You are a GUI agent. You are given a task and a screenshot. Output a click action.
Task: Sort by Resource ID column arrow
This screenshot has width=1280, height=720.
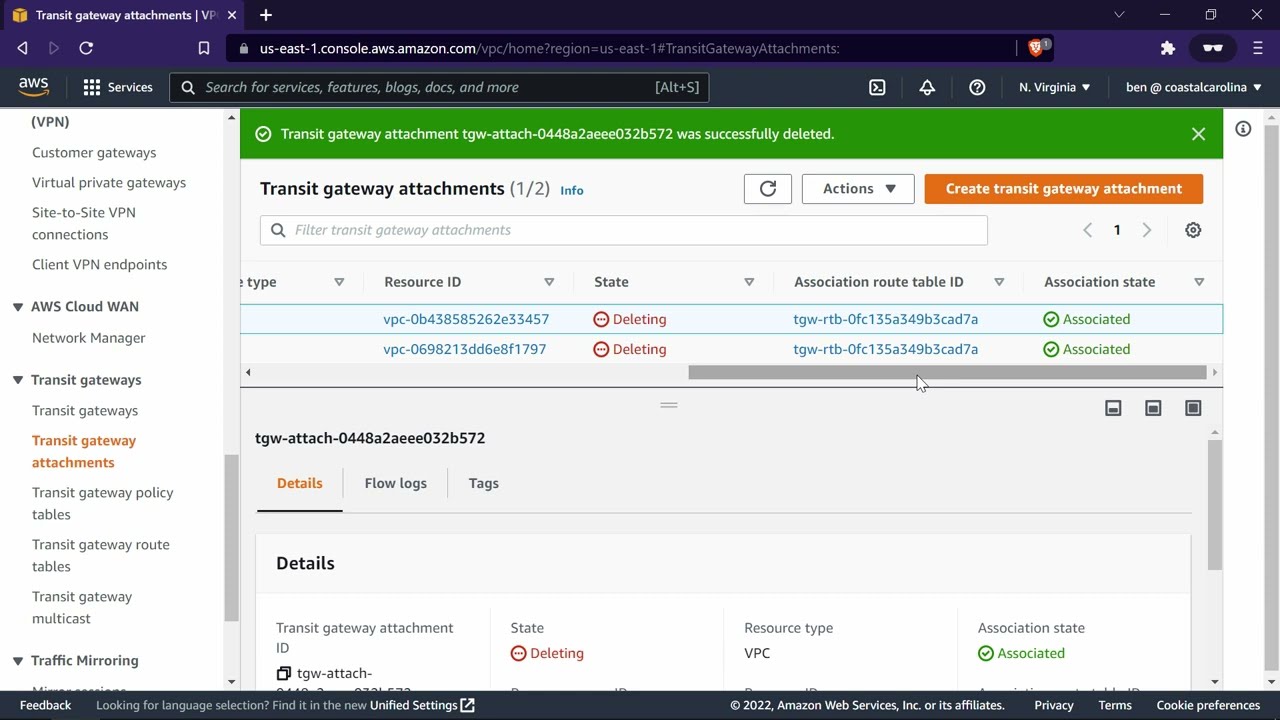point(549,282)
